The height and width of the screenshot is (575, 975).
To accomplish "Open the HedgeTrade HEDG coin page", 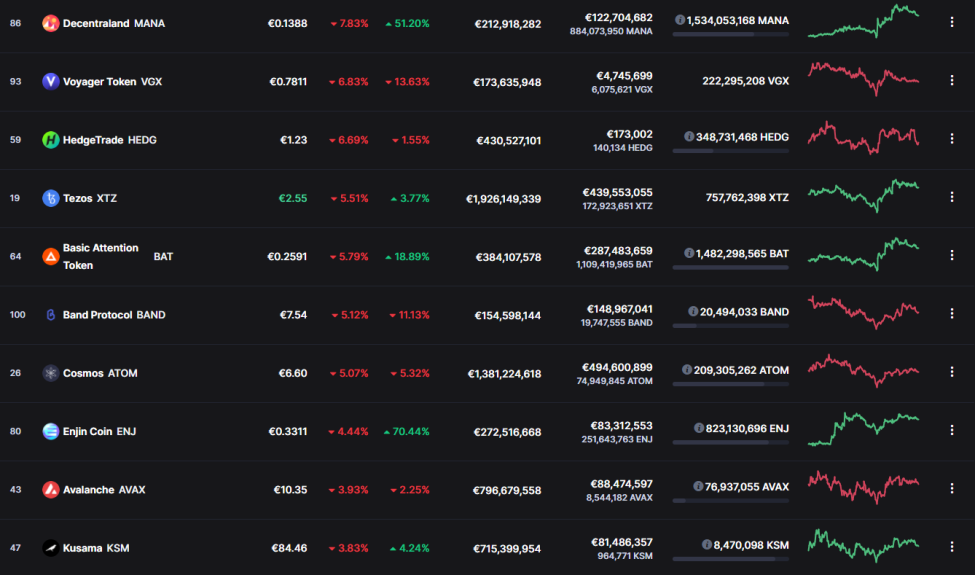I will coord(109,140).
